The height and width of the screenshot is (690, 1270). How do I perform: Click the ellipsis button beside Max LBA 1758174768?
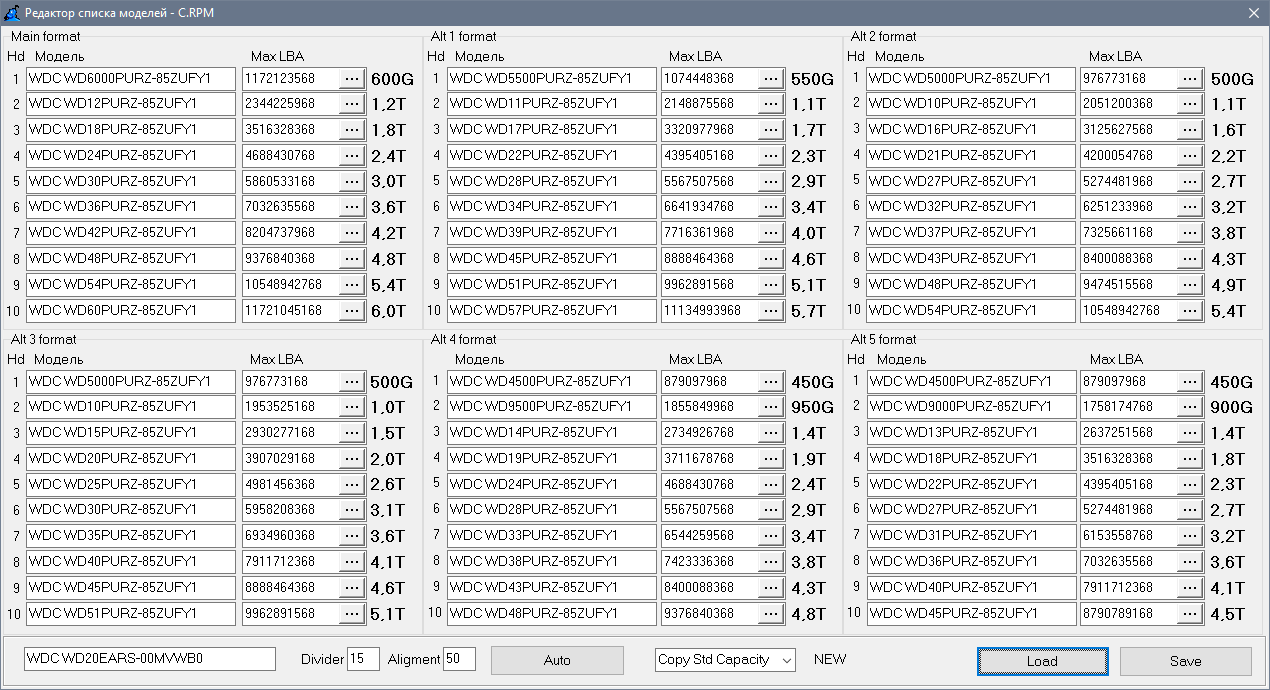1190,407
